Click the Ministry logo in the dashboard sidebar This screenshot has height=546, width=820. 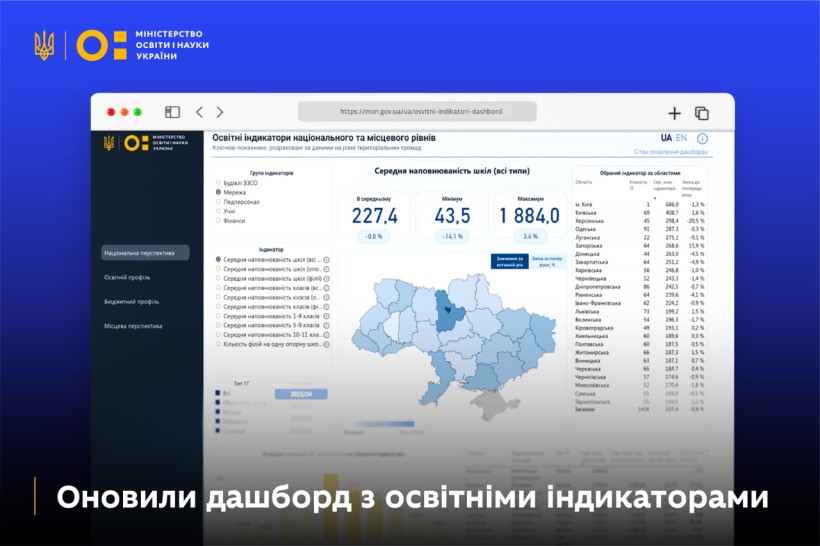pyautogui.click(x=146, y=142)
